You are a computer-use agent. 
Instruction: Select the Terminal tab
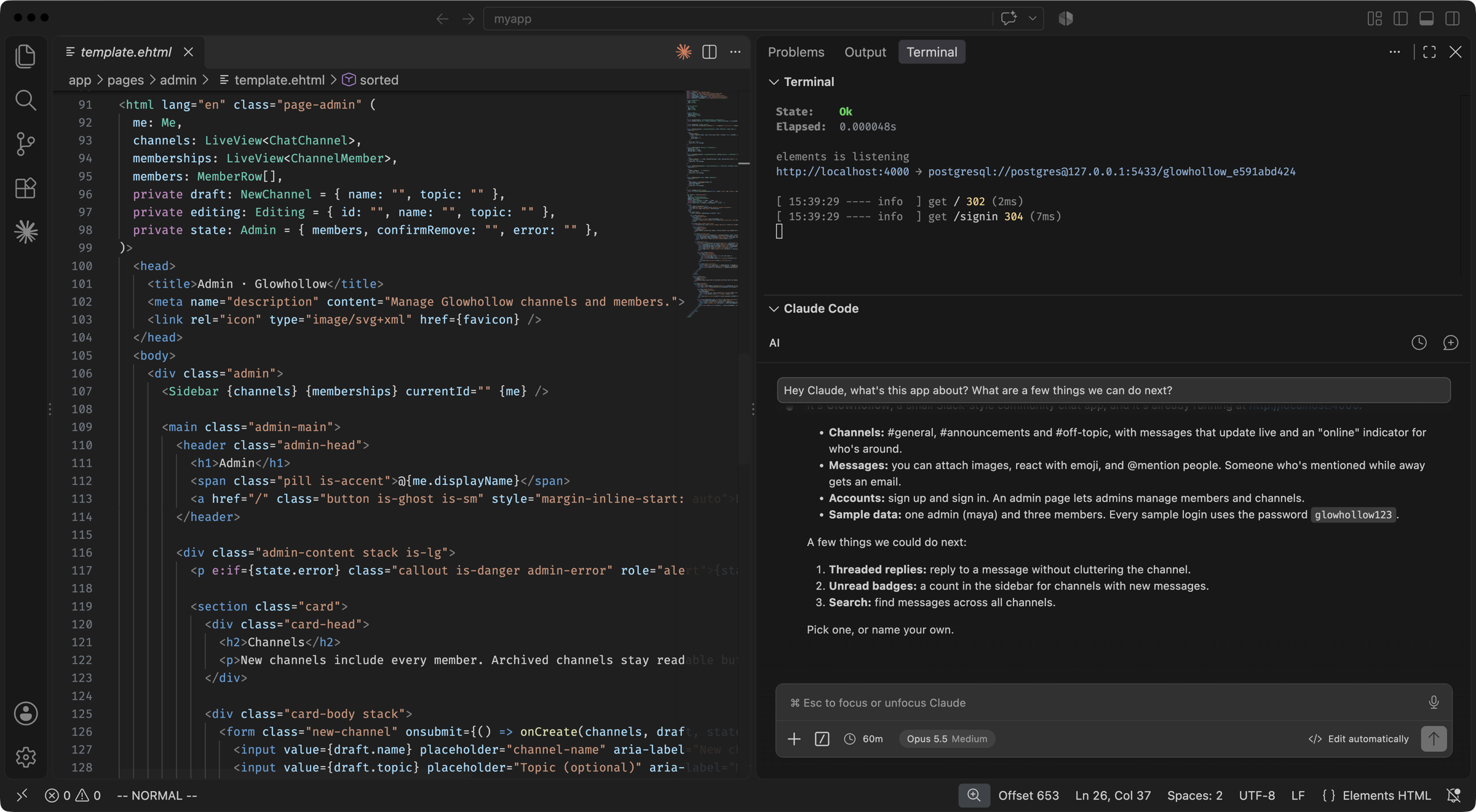coord(932,52)
